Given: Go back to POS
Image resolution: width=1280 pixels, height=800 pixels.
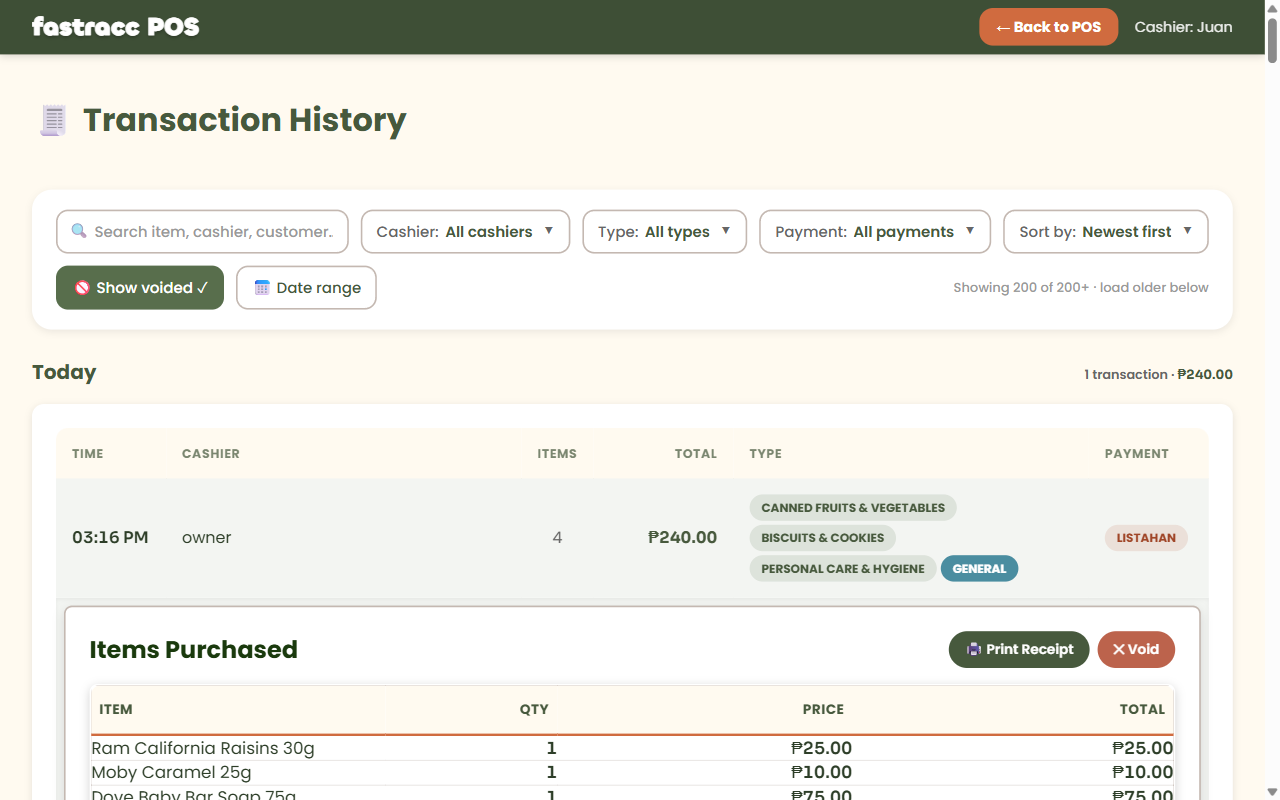Looking at the screenshot, I should click(1048, 27).
